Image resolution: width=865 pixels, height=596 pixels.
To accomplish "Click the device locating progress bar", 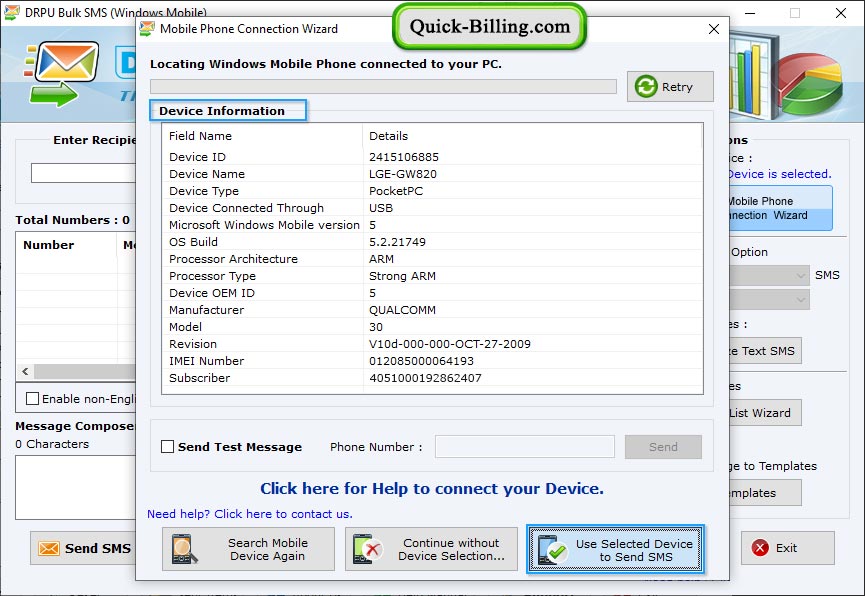I will [x=383, y=86].
